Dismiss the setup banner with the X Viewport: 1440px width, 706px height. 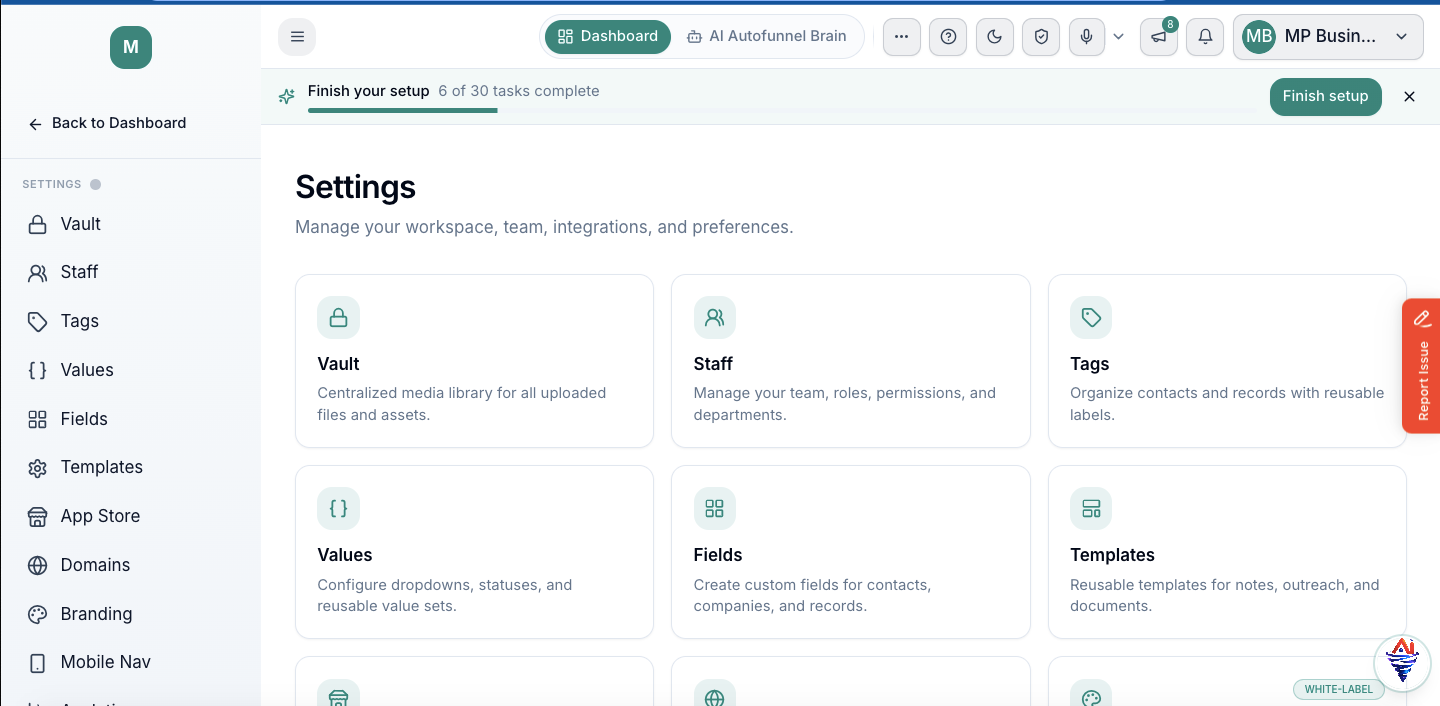click(x=1409, y=96)
